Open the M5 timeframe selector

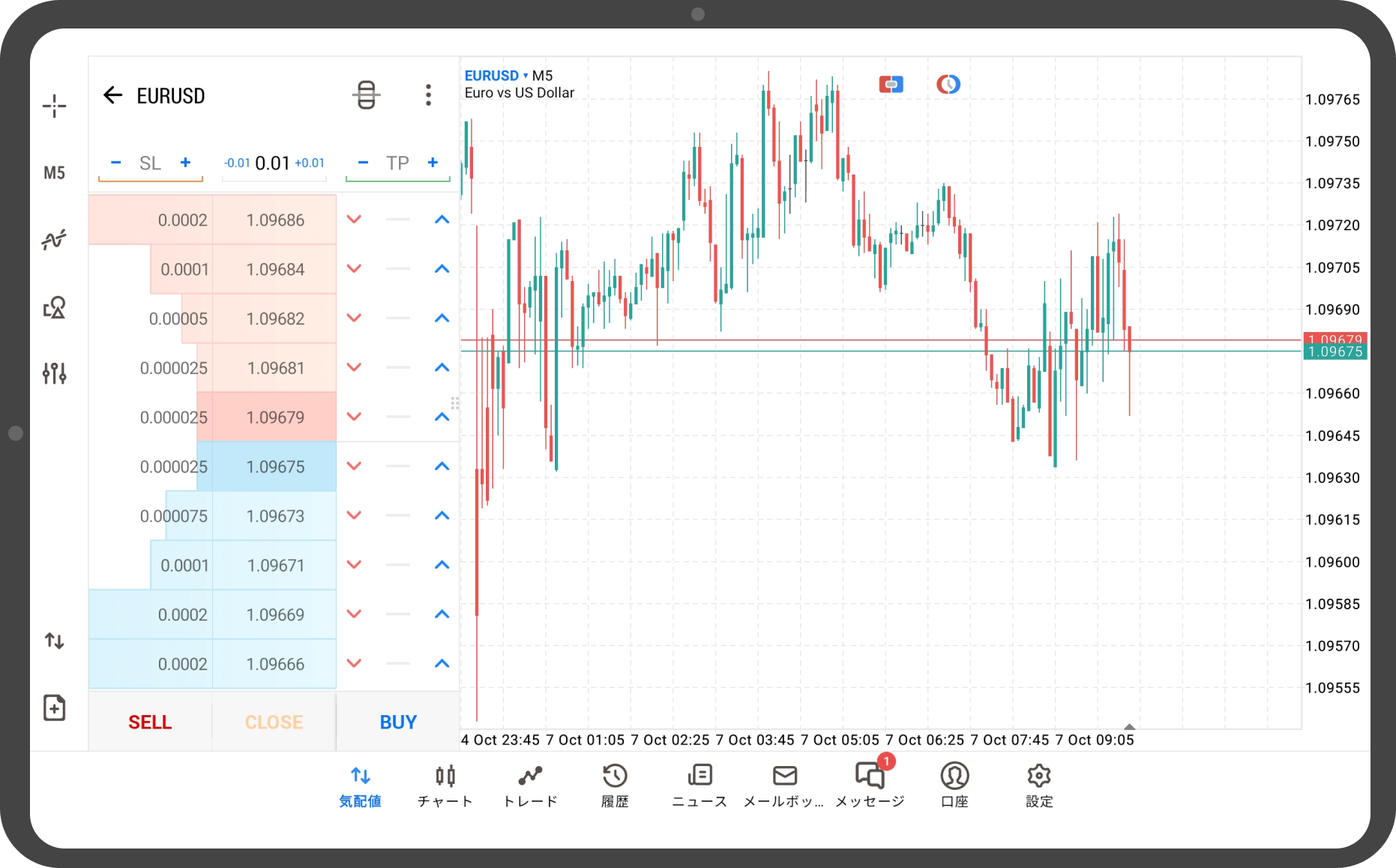click(54, 173)
